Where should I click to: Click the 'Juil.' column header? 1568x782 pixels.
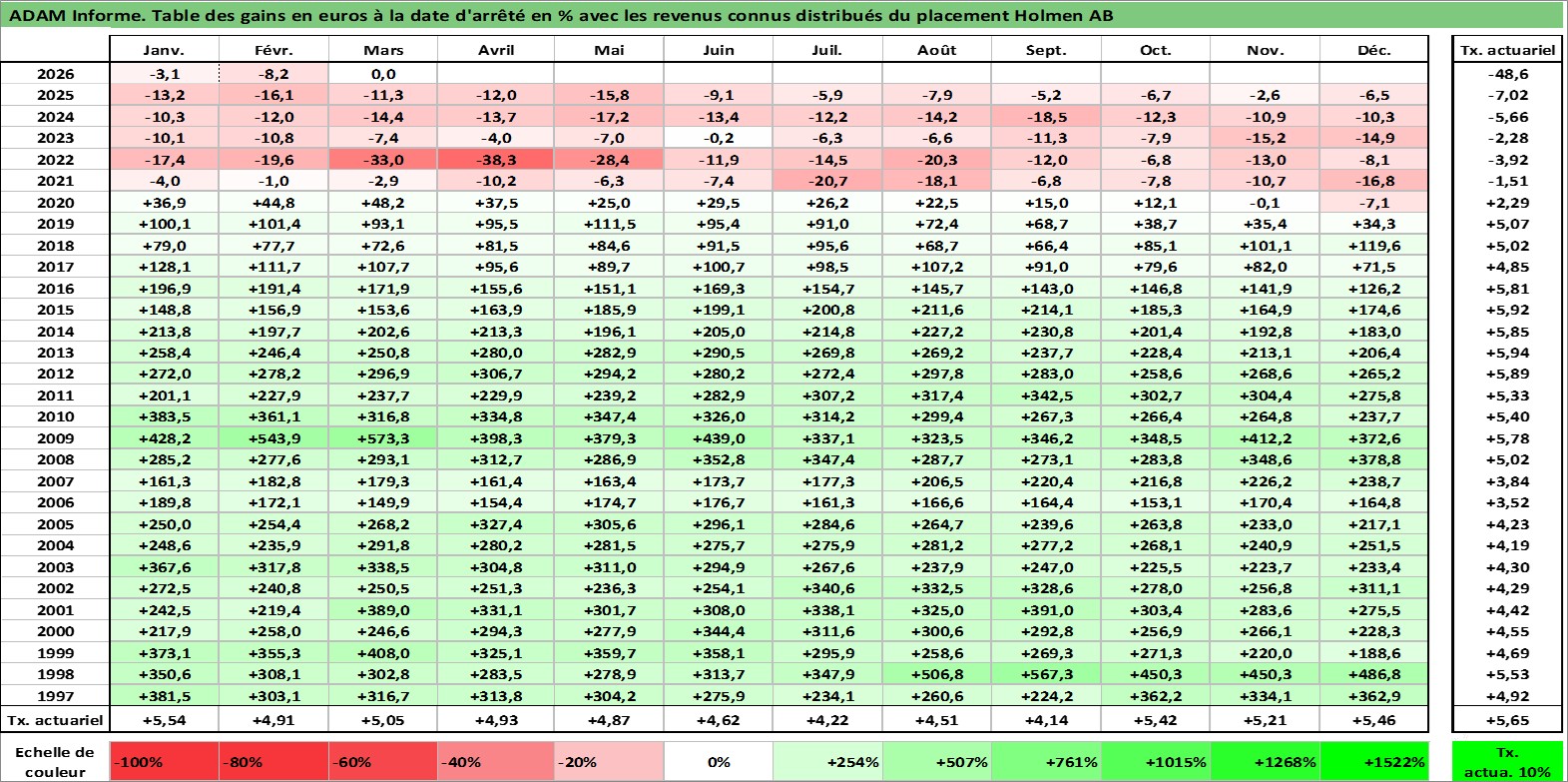(827, 50)
